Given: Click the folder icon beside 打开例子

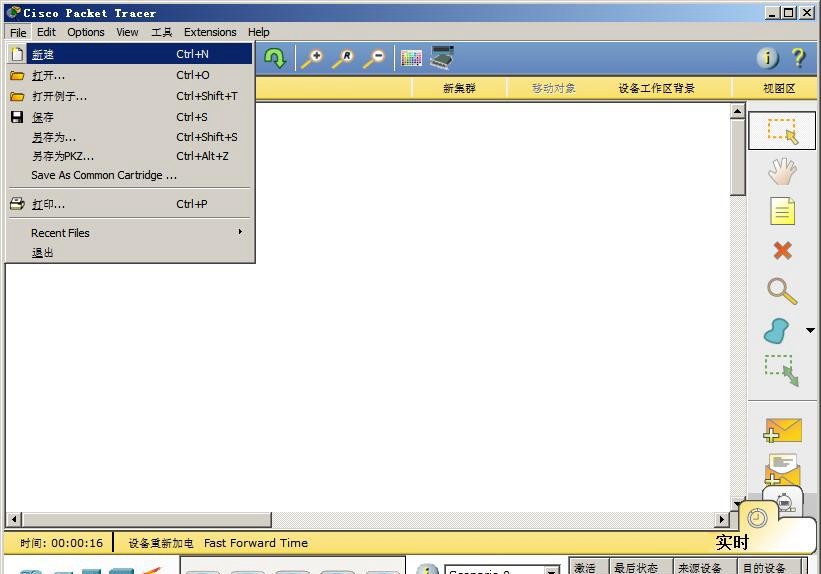Looking at the screenshot, I should 17,96.
